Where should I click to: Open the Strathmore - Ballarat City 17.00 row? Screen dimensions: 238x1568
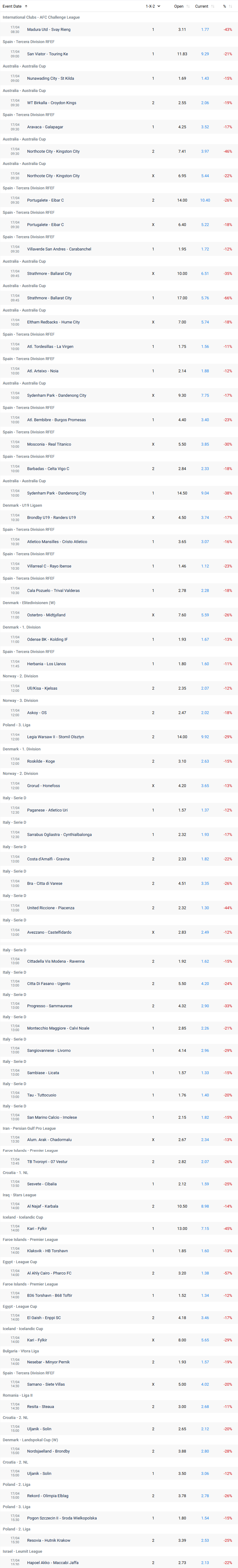pos(119,298)
